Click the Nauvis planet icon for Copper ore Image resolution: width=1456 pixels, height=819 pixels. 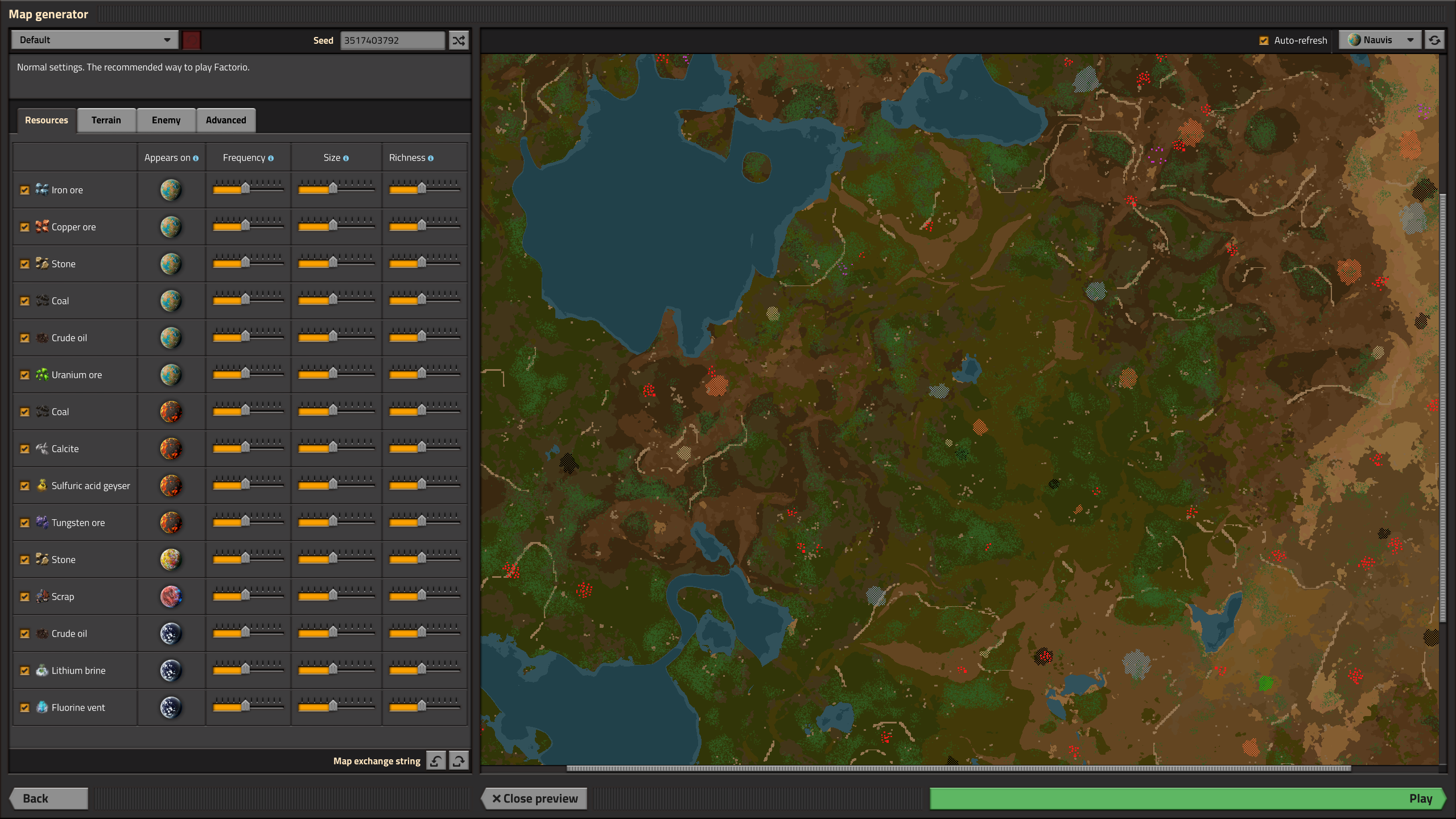171,227
